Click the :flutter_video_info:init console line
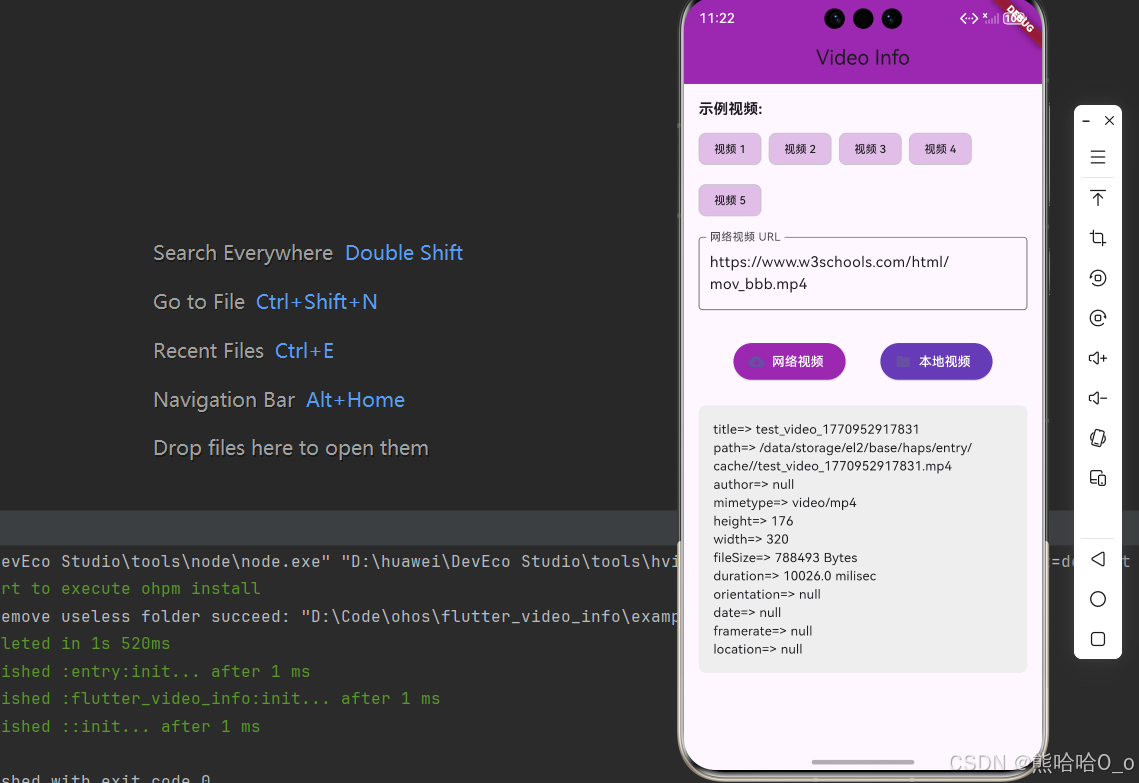Screen dimensions: 1139x783 coord(220,699)
